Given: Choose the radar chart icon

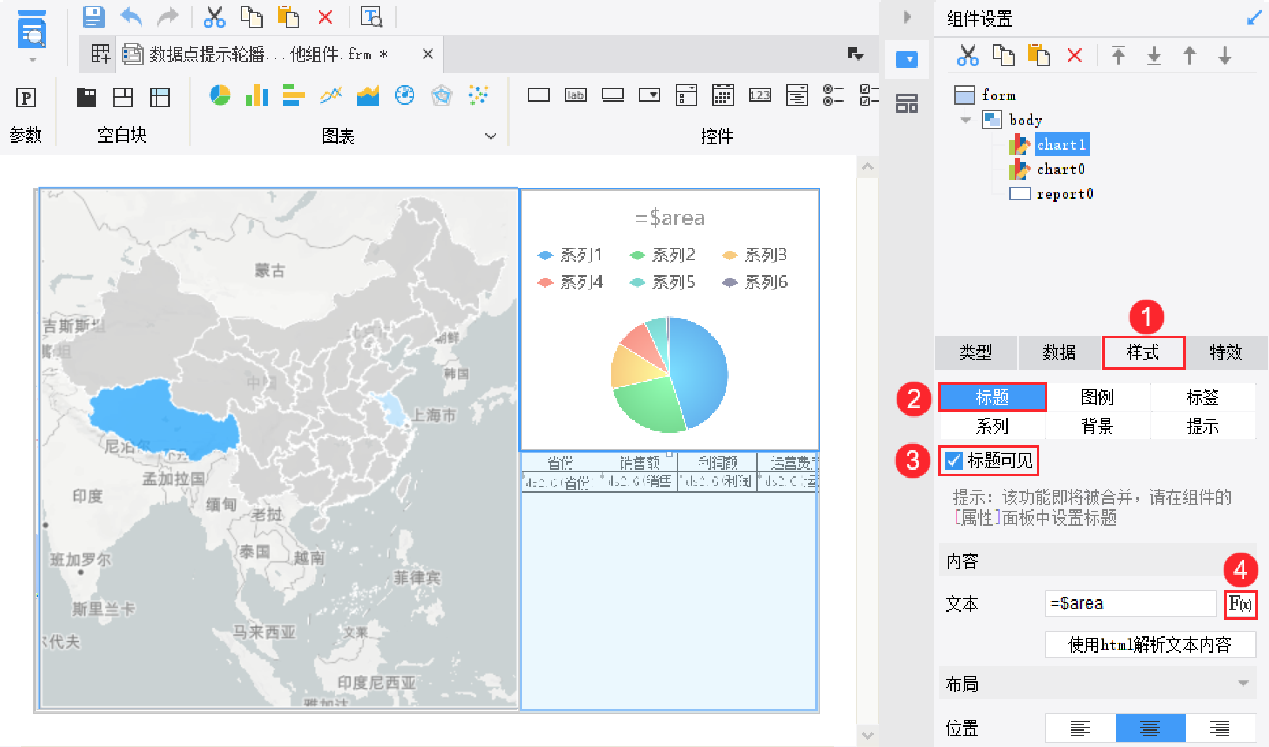Looking at the screenshot, I should click(x=441, y=95).
